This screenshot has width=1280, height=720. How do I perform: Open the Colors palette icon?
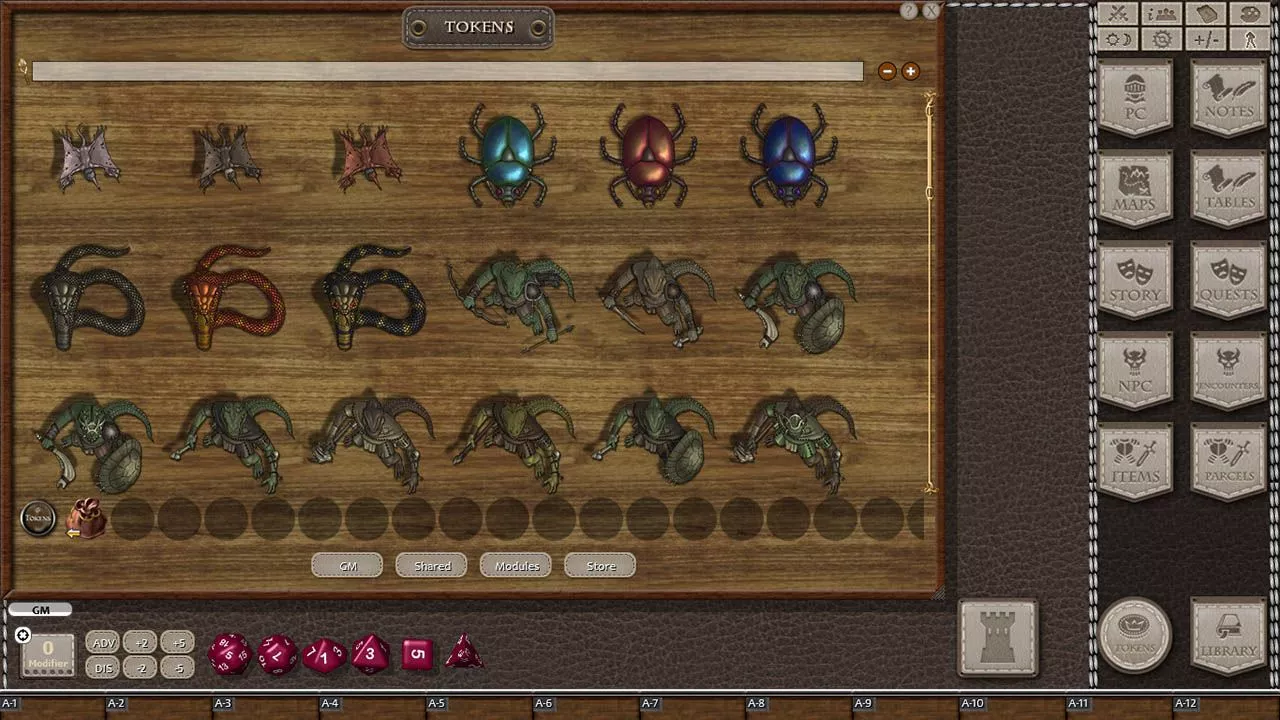click(1250, 13)
